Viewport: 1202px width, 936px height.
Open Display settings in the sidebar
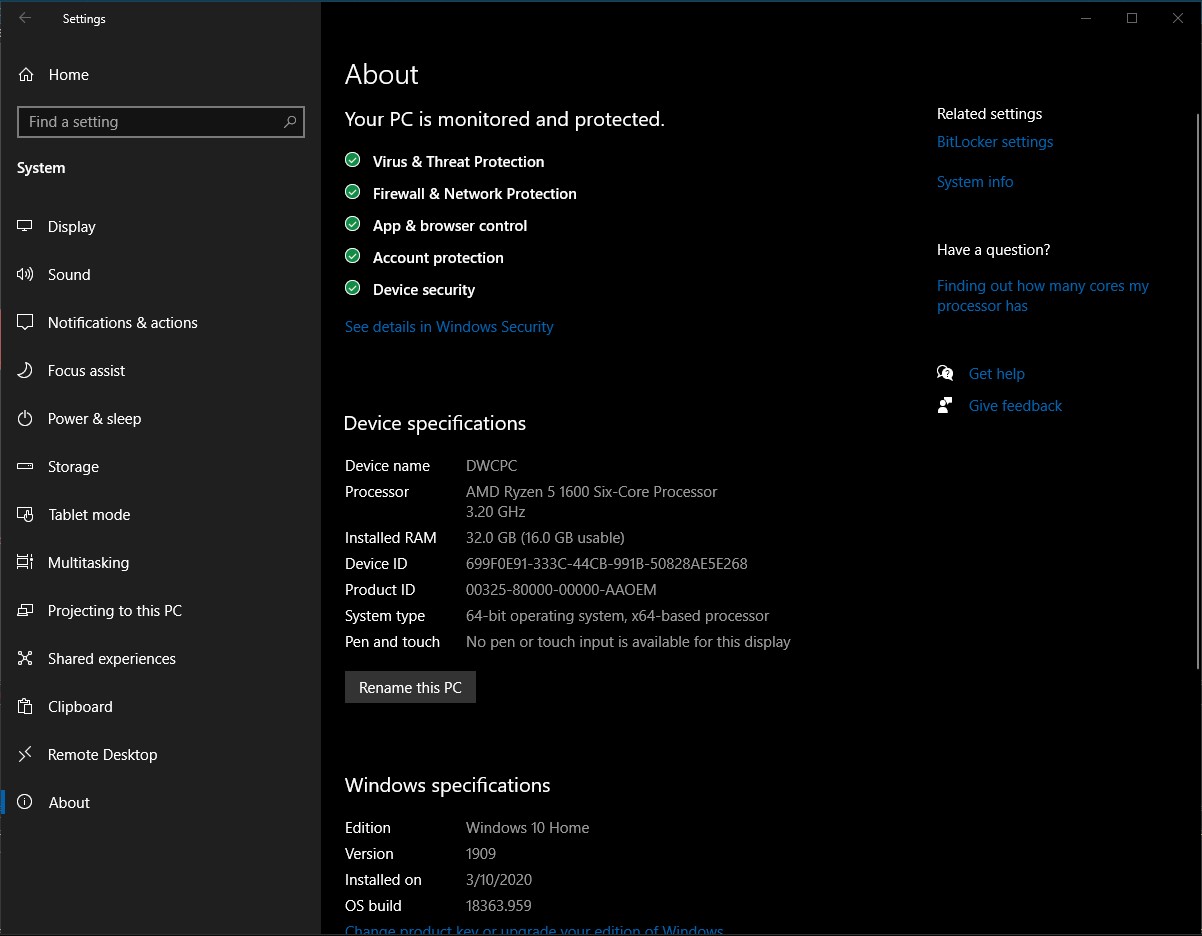[x=70, y=226]
